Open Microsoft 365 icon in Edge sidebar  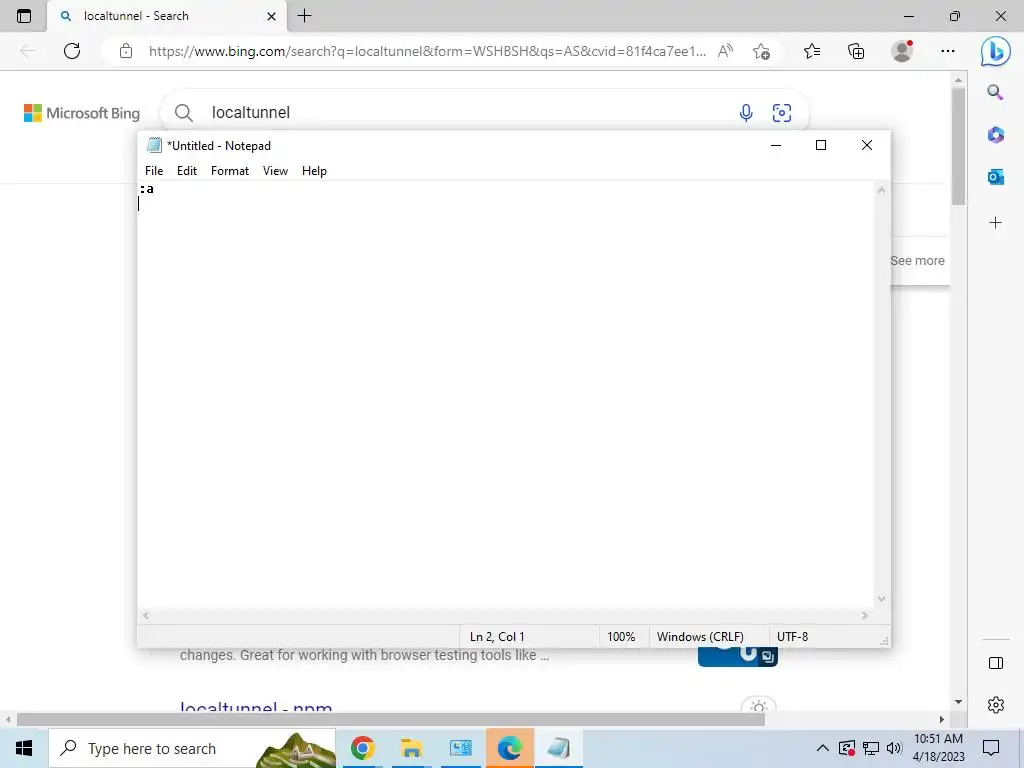tap(995, 135)
